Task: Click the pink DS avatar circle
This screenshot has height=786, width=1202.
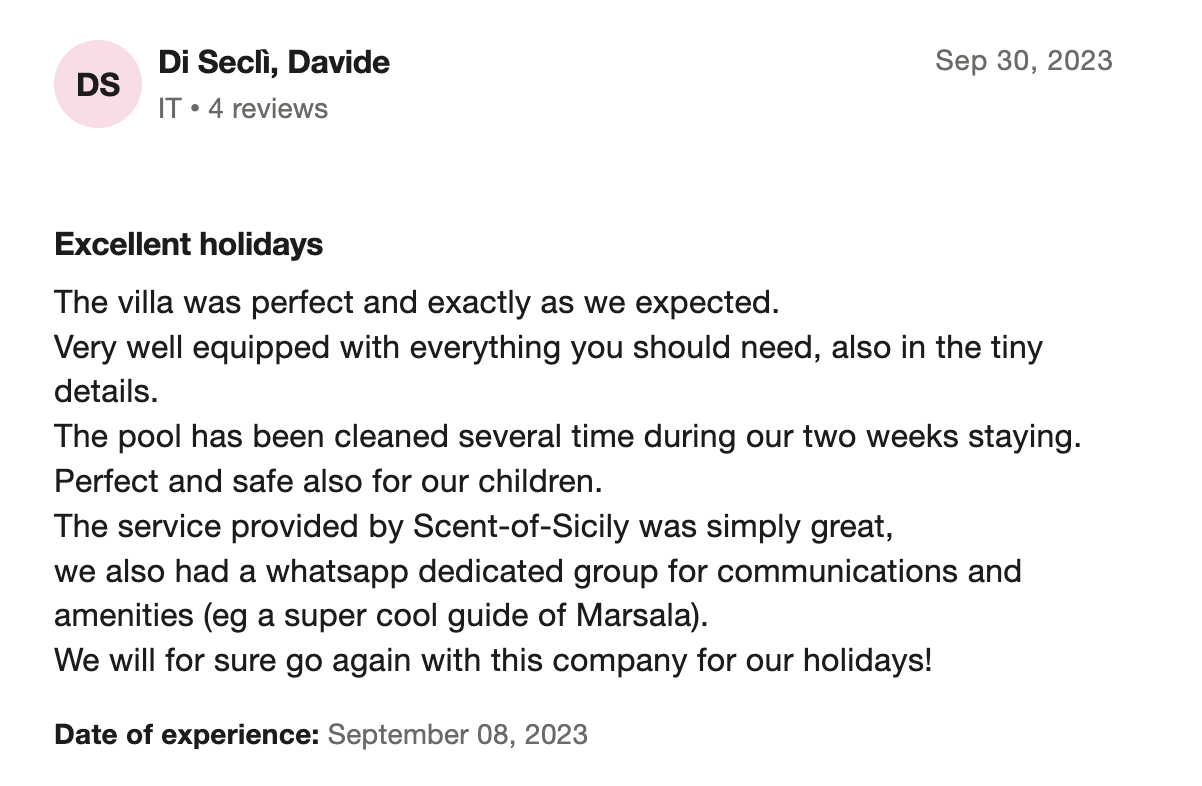Action: [x=98, y=85]
